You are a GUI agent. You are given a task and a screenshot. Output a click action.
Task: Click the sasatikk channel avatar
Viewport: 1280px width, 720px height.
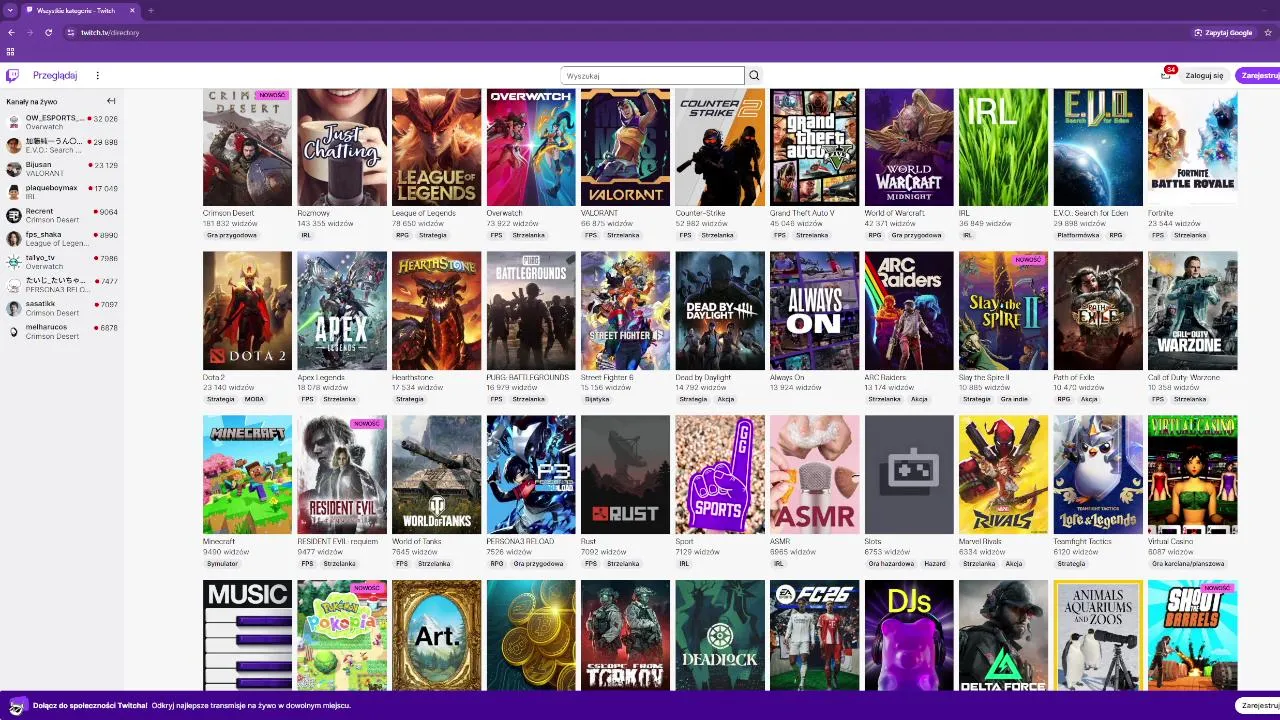[14, 308]
